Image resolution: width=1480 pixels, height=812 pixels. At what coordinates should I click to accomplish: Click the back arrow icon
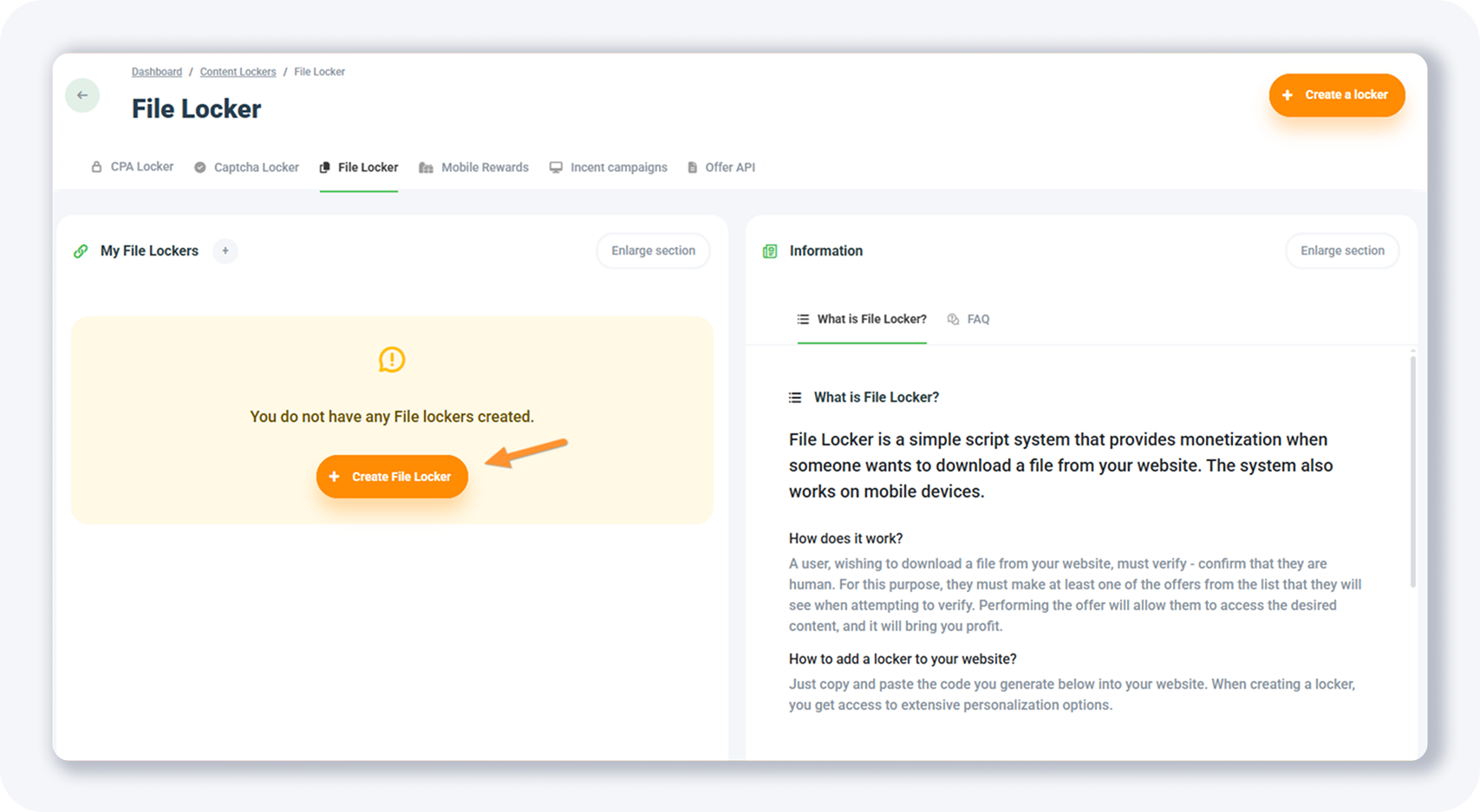[x=82, y=95]
